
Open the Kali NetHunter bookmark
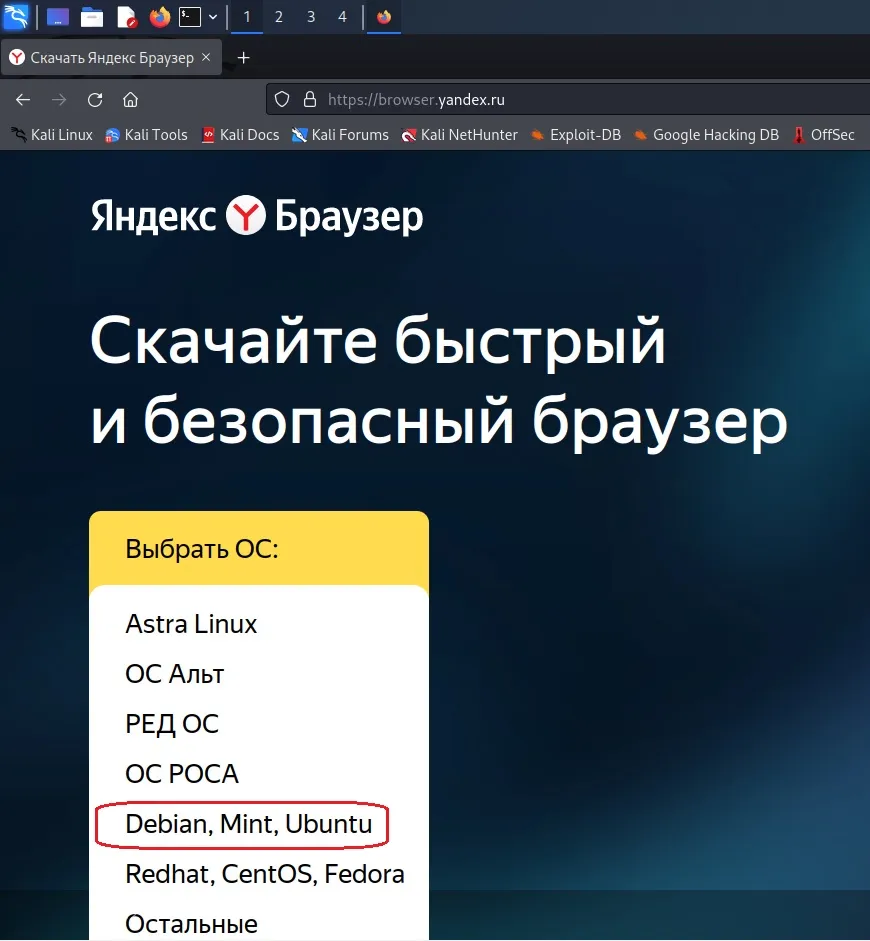pyautogui.click(x=460, y=135)
